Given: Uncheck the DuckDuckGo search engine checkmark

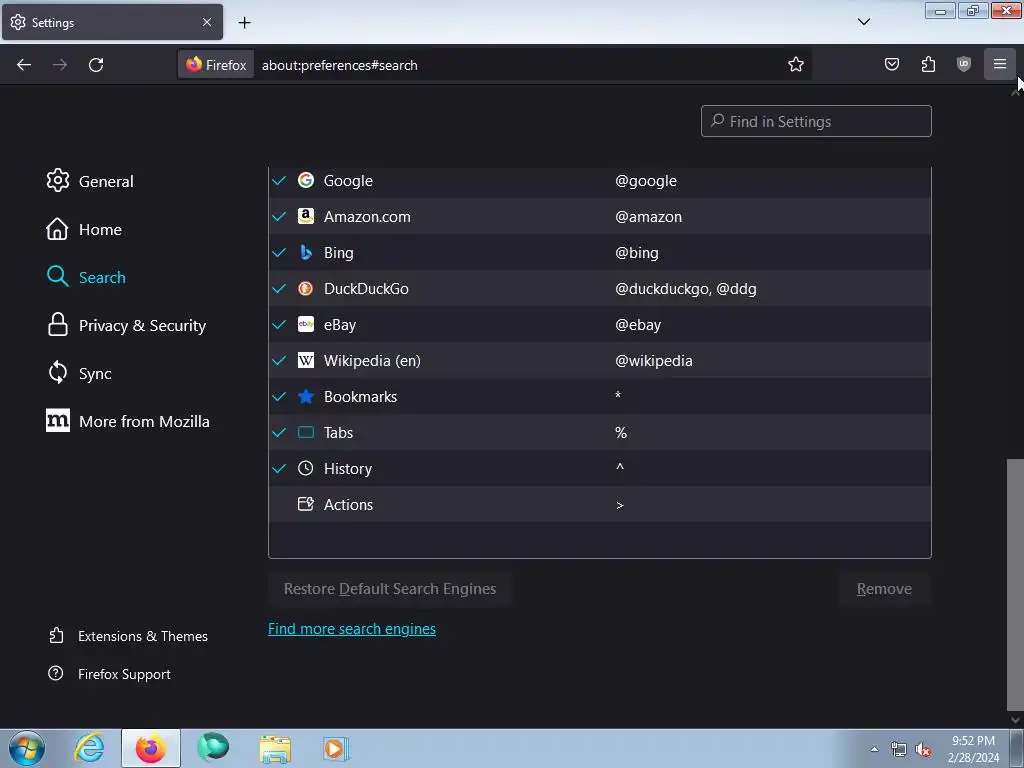Looking at the screenshot, I should (x=280, y=289).
